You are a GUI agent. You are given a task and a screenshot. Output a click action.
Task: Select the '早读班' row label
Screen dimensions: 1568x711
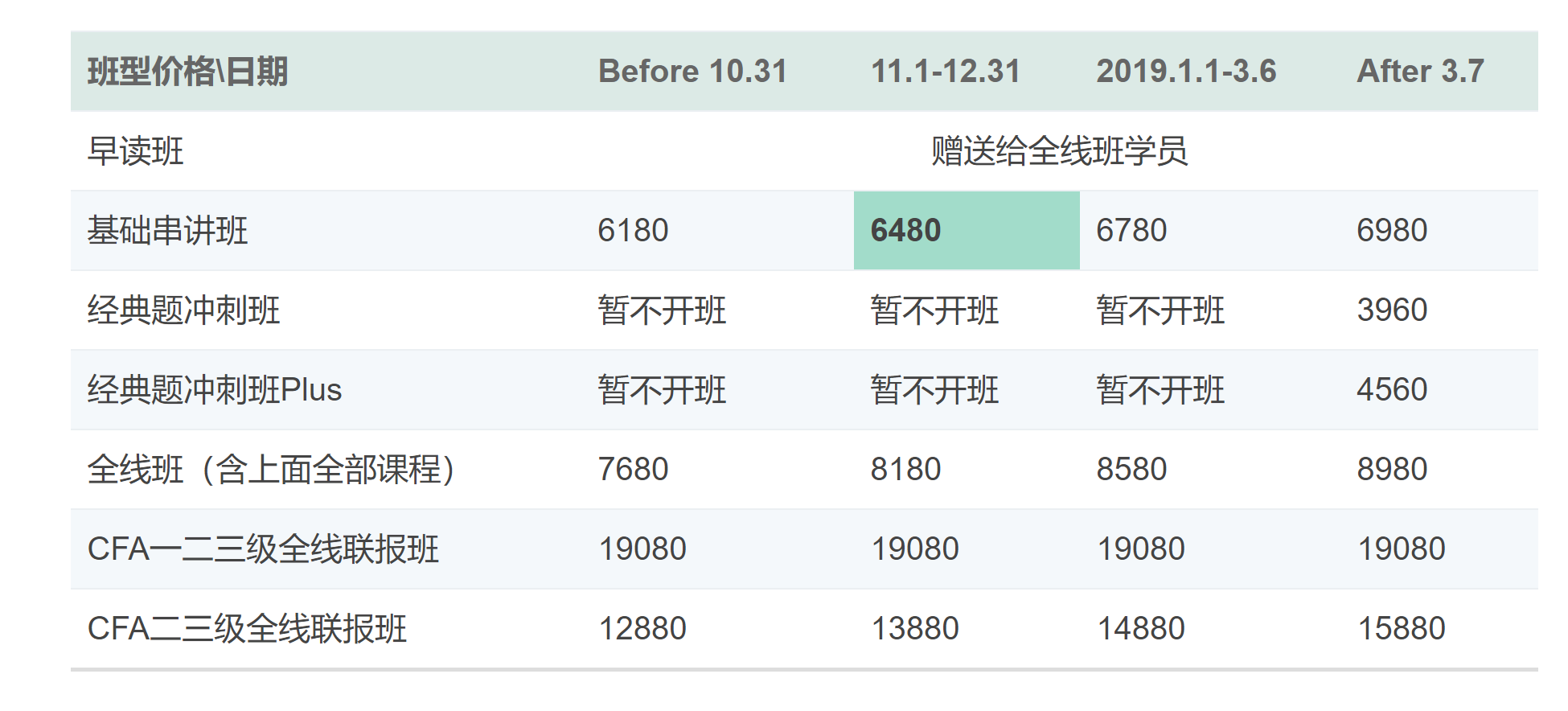(x=136, y=151)
